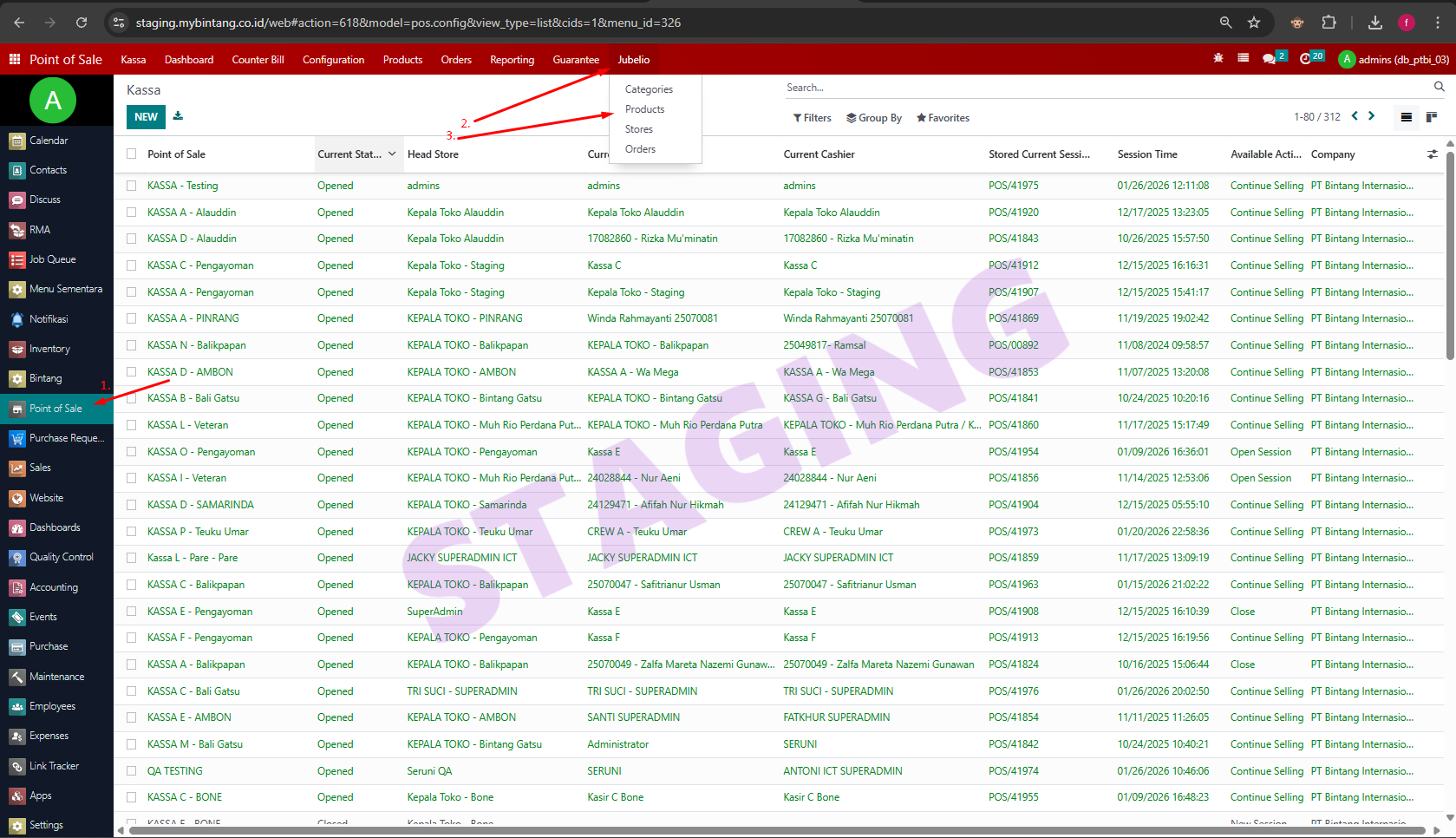Sort by the Current Stat... column header
The height and width of the screenshot is (838, 1456).
pyautogui.click(x=356, y=154)
